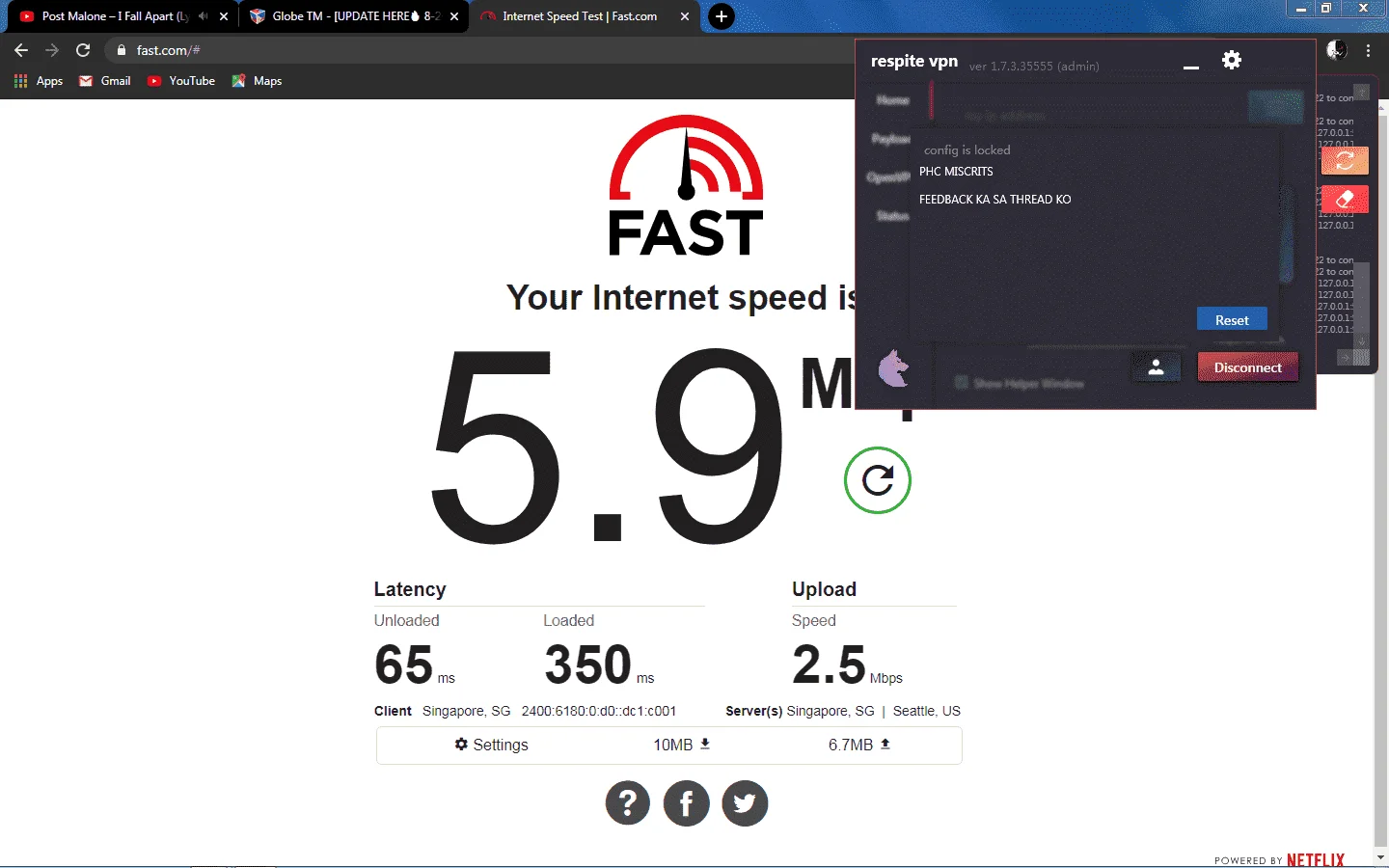1389x868 pixels.
Task: Reload the page in Chrome
Action: (x=83, y=50)
